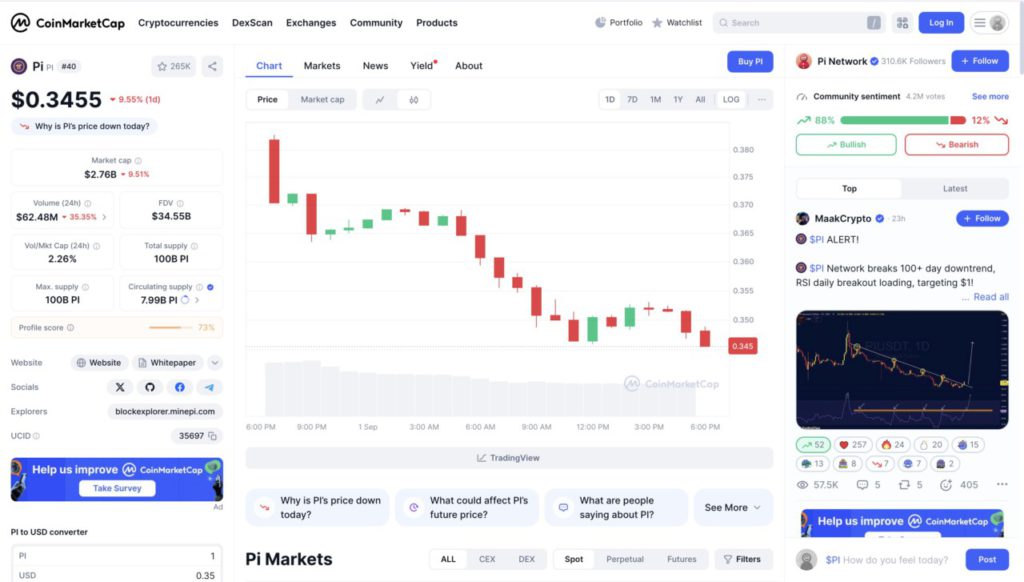Viewport: 1024px width, 582px height.
Task: Open the apps grid icon near Log In
Action: [x=902, y=22]
